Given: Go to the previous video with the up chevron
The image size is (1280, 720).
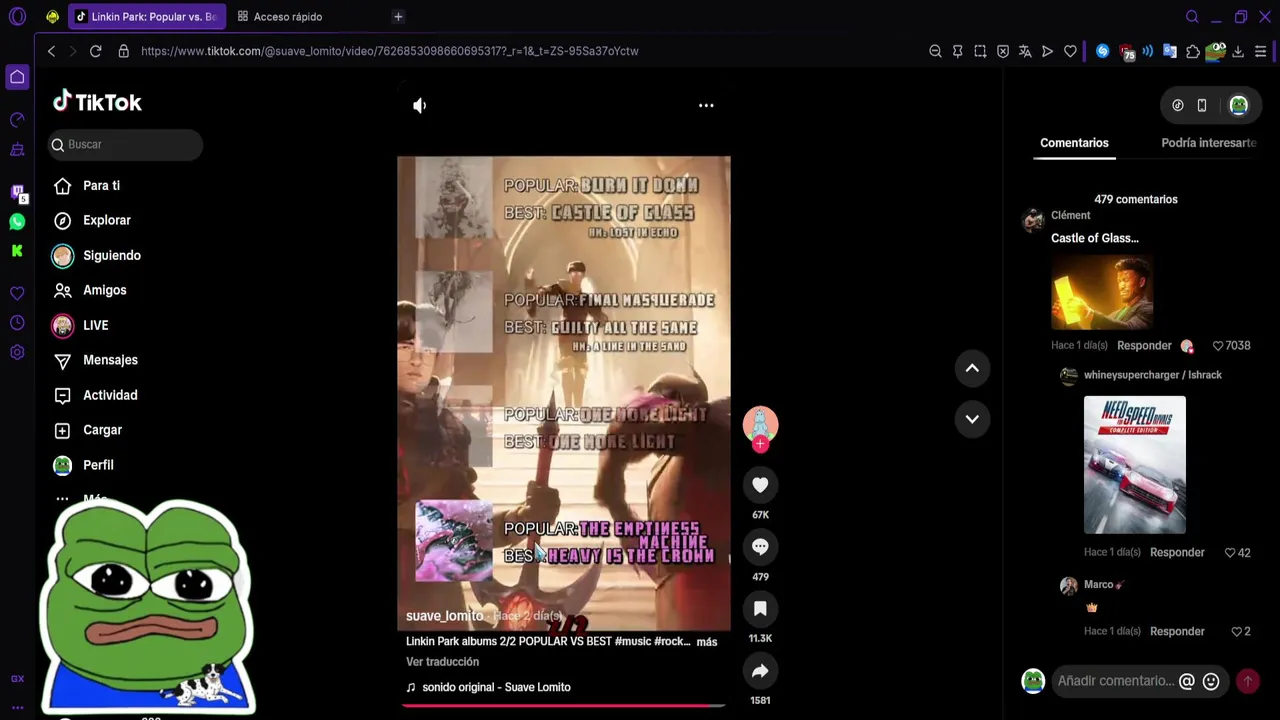Looking at the screenshot, I should pyautogui.click(x=972, y=369).
